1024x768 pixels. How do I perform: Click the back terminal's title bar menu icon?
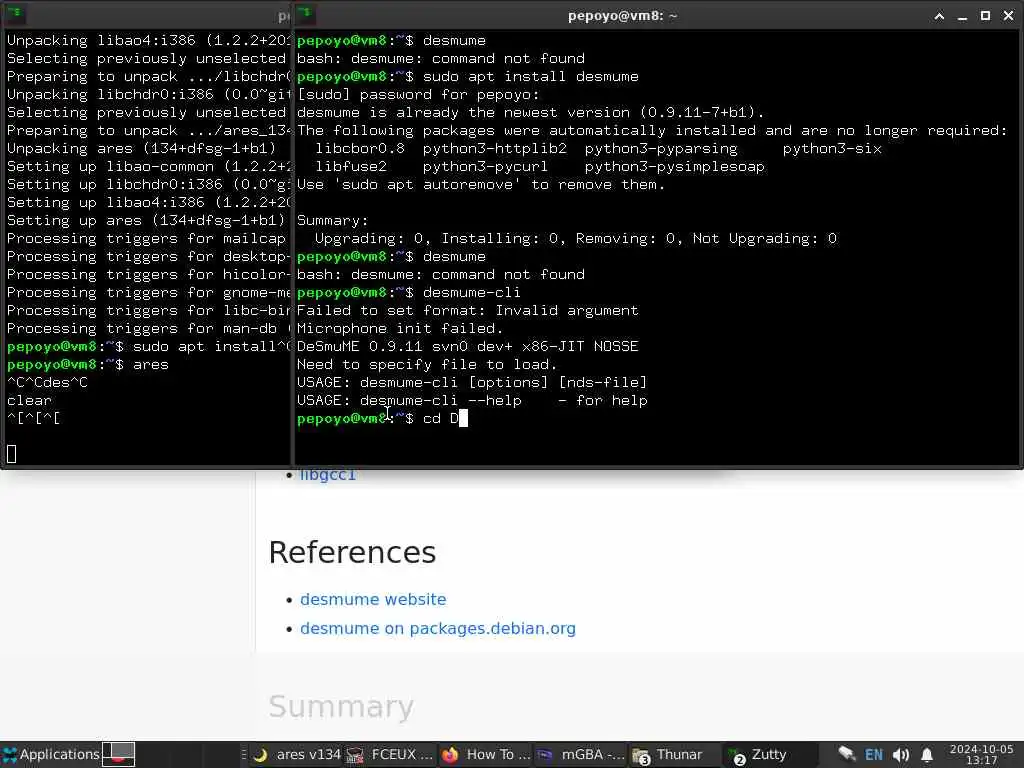click(15, 14)
